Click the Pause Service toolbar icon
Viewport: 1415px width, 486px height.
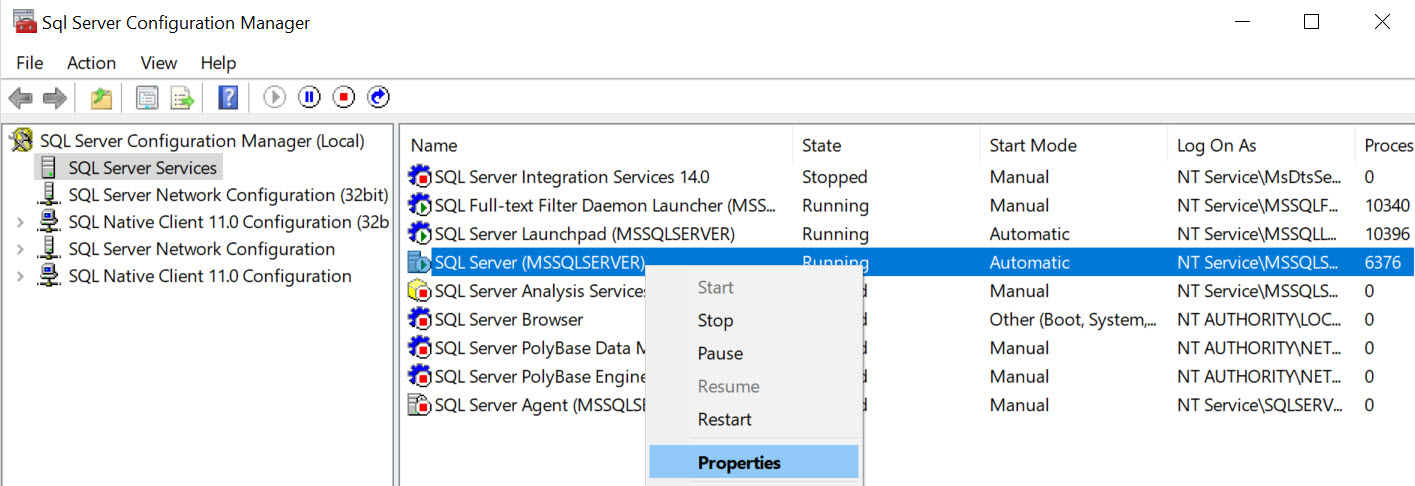310,97
